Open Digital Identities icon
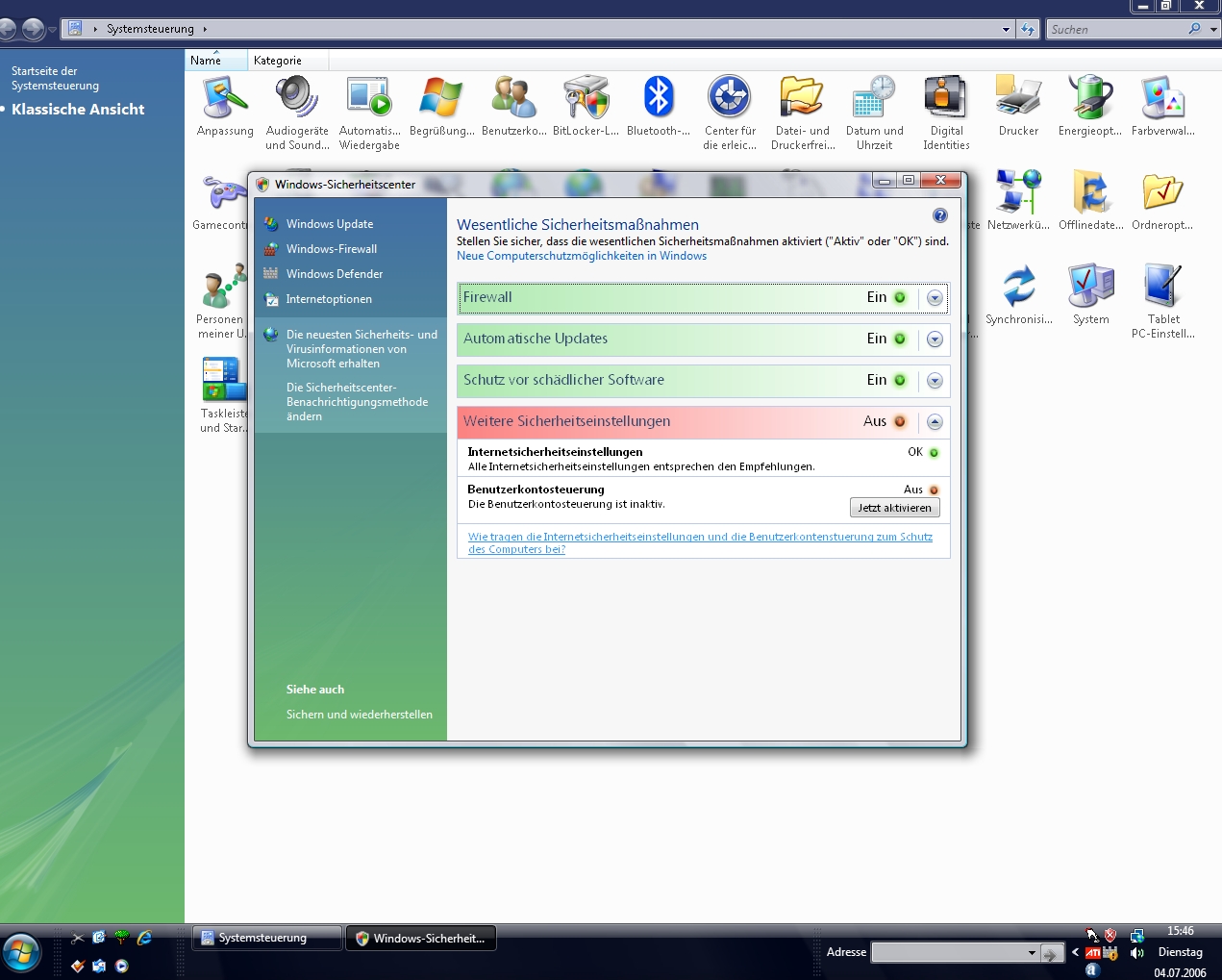1222x980 pixels. pos(946,113)
